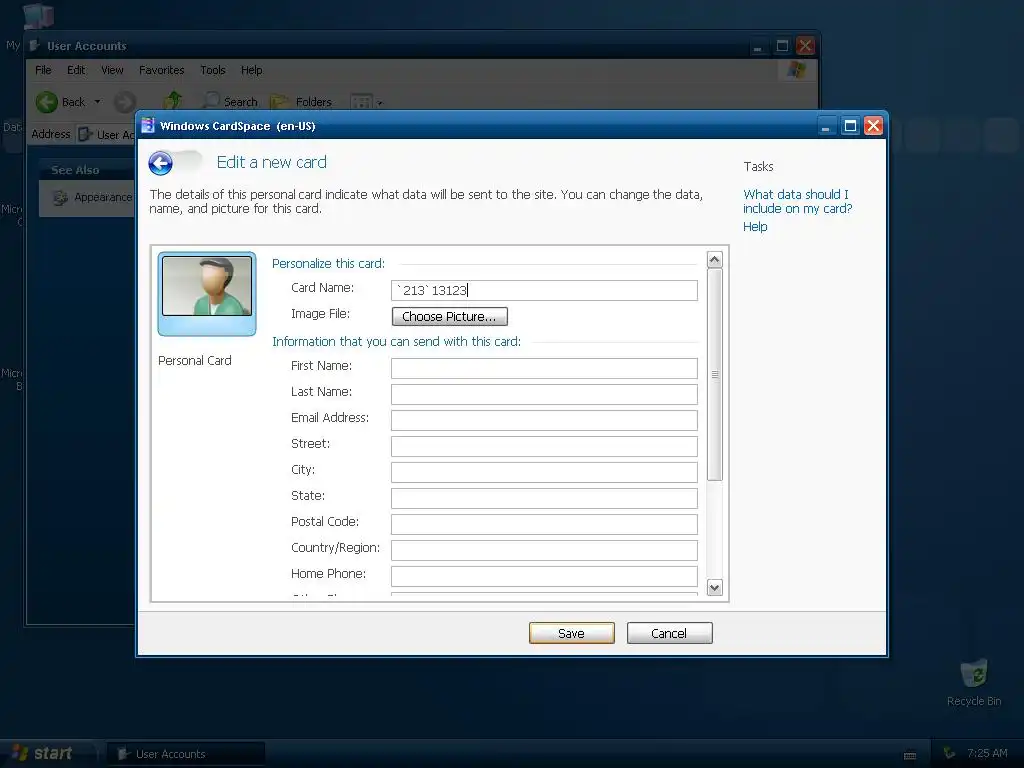Open File menu in User Accounts window

coord(43,70)
